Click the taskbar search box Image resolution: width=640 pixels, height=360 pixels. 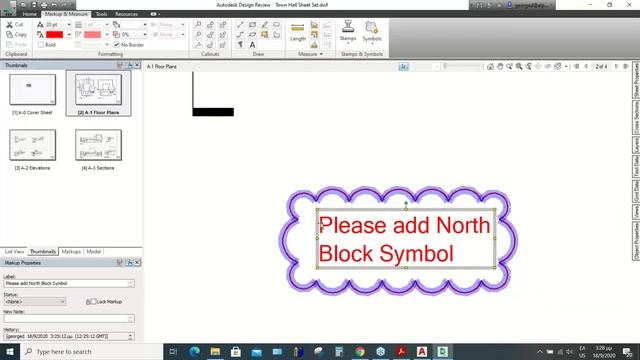(x=91, y=351)
